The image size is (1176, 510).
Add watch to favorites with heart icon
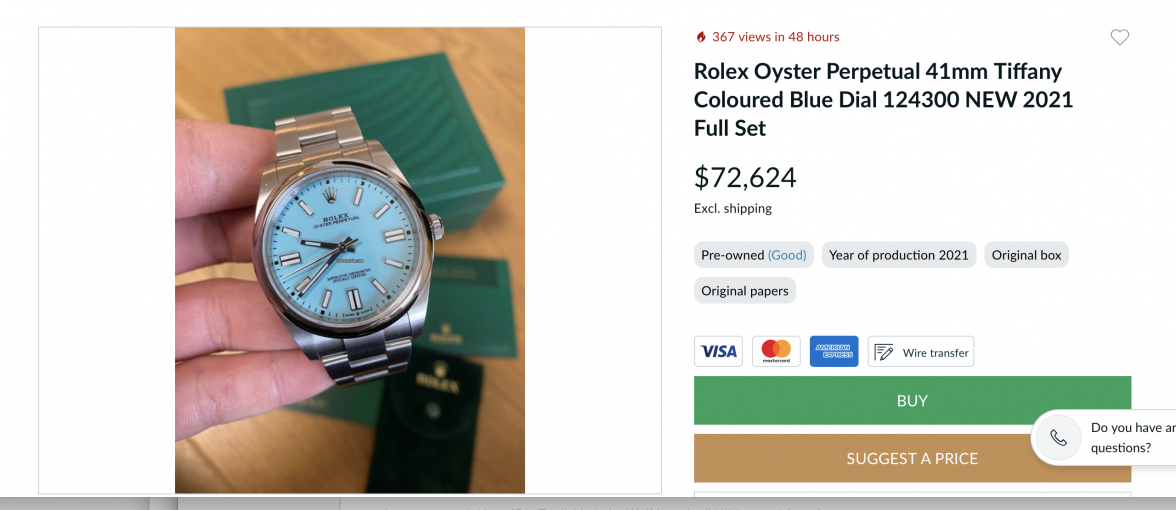pyautogui.click(x=1119, y=38)
